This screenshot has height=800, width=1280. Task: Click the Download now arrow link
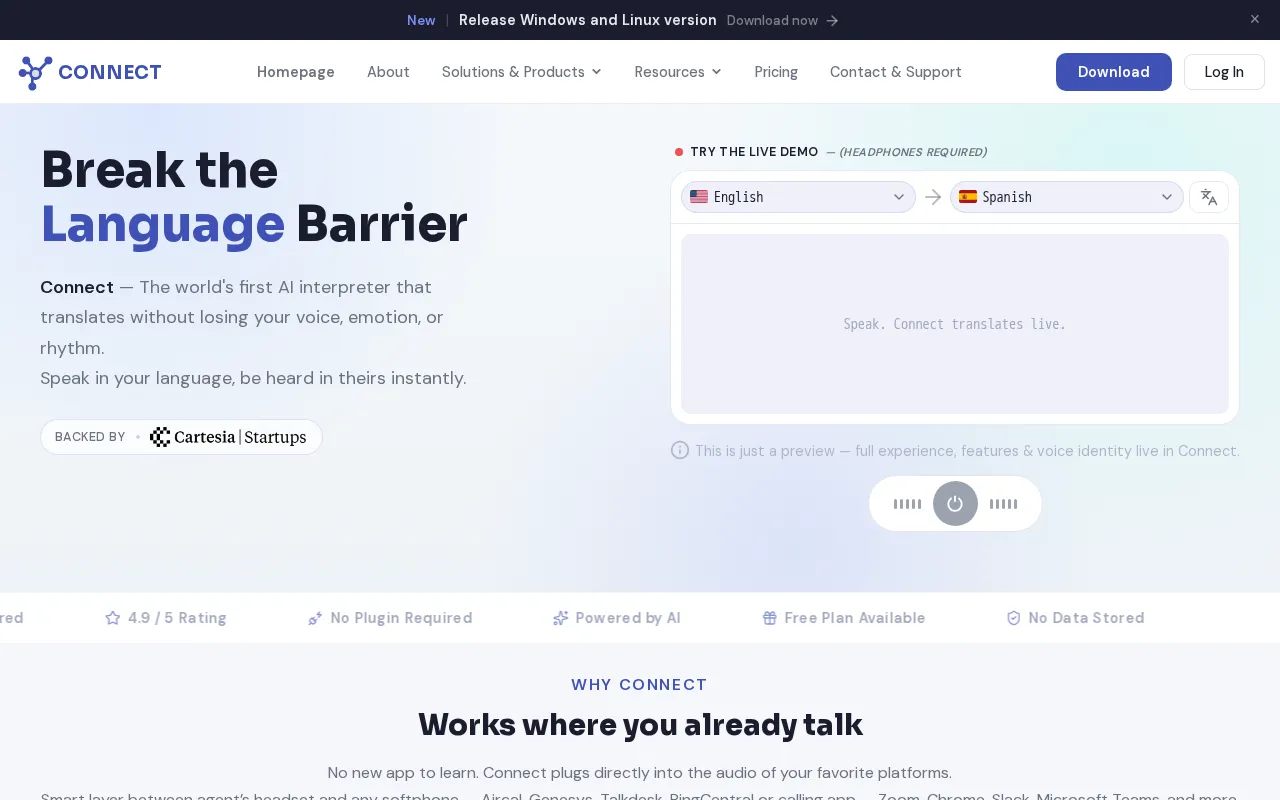783,20
